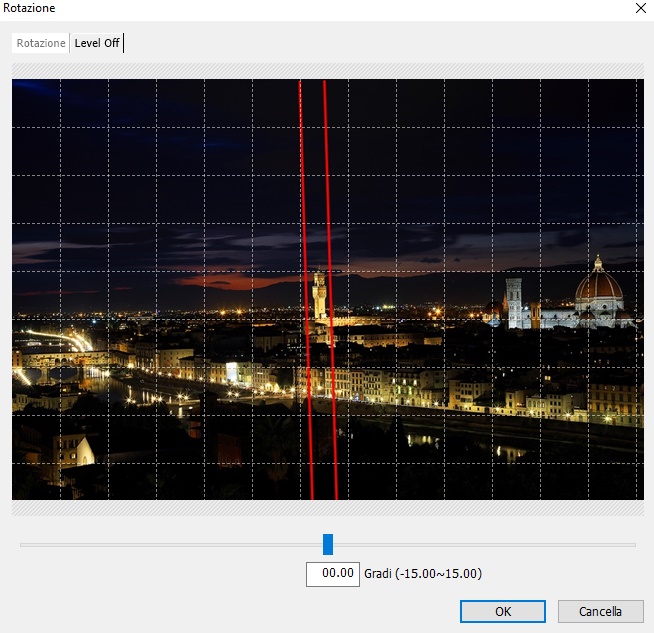Click the Rotazione title bar text
This screenshot has width=654, height=633.
tap(30, 8)
